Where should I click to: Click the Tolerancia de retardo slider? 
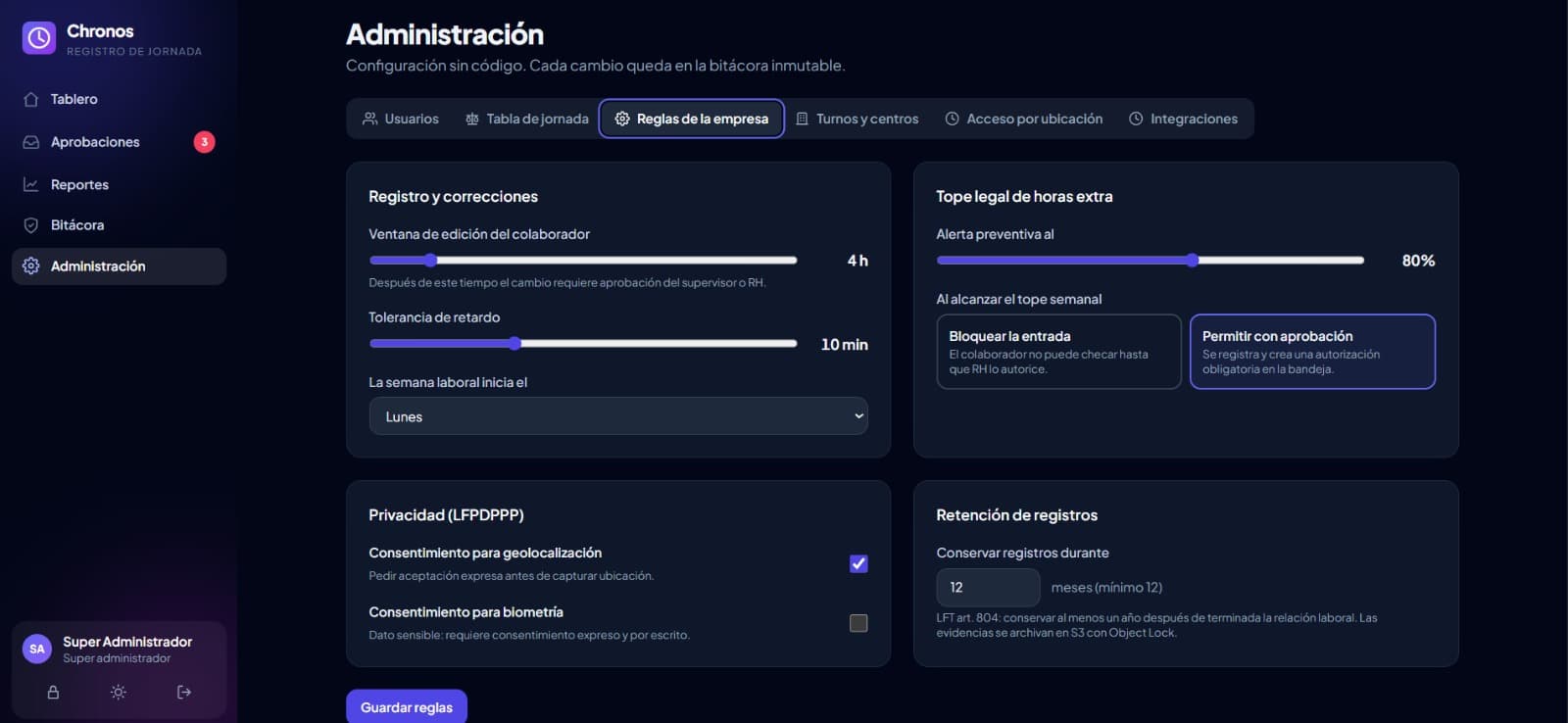tap(583, 344)
